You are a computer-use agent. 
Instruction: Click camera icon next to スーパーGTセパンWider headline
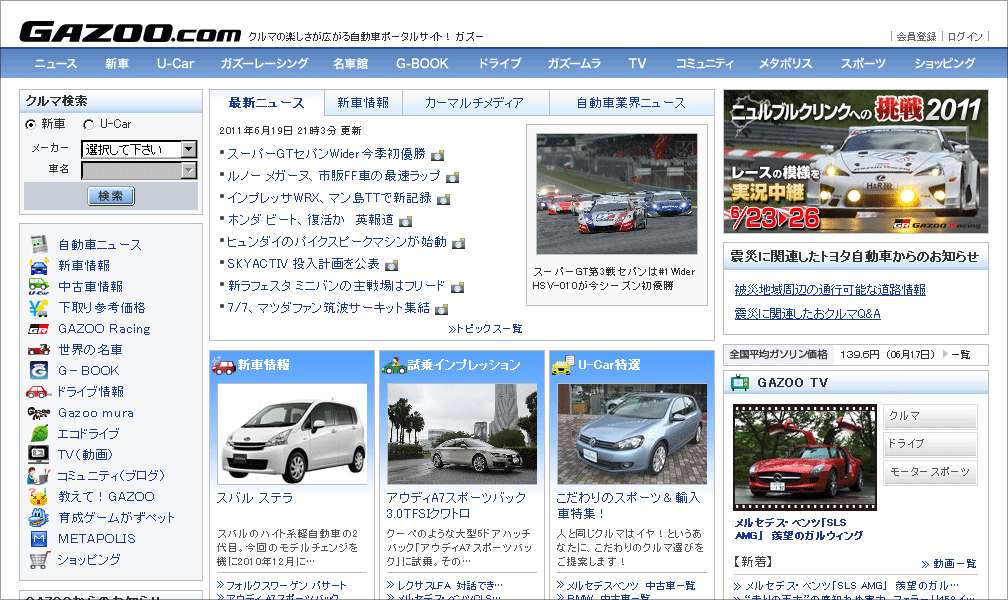(438, 155)
